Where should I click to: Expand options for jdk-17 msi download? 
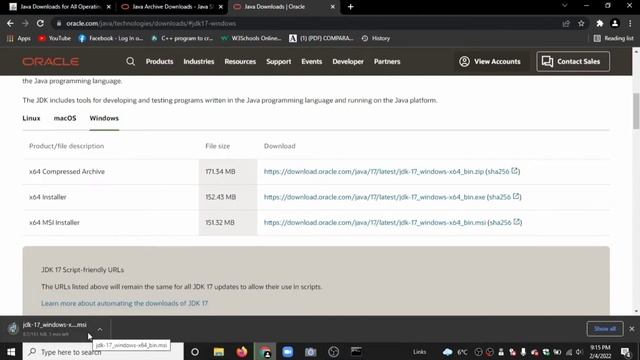pos(100,329)
